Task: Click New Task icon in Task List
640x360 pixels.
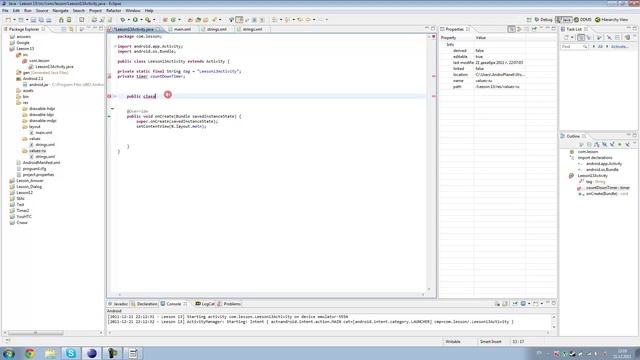Action: tap(566, 37)
